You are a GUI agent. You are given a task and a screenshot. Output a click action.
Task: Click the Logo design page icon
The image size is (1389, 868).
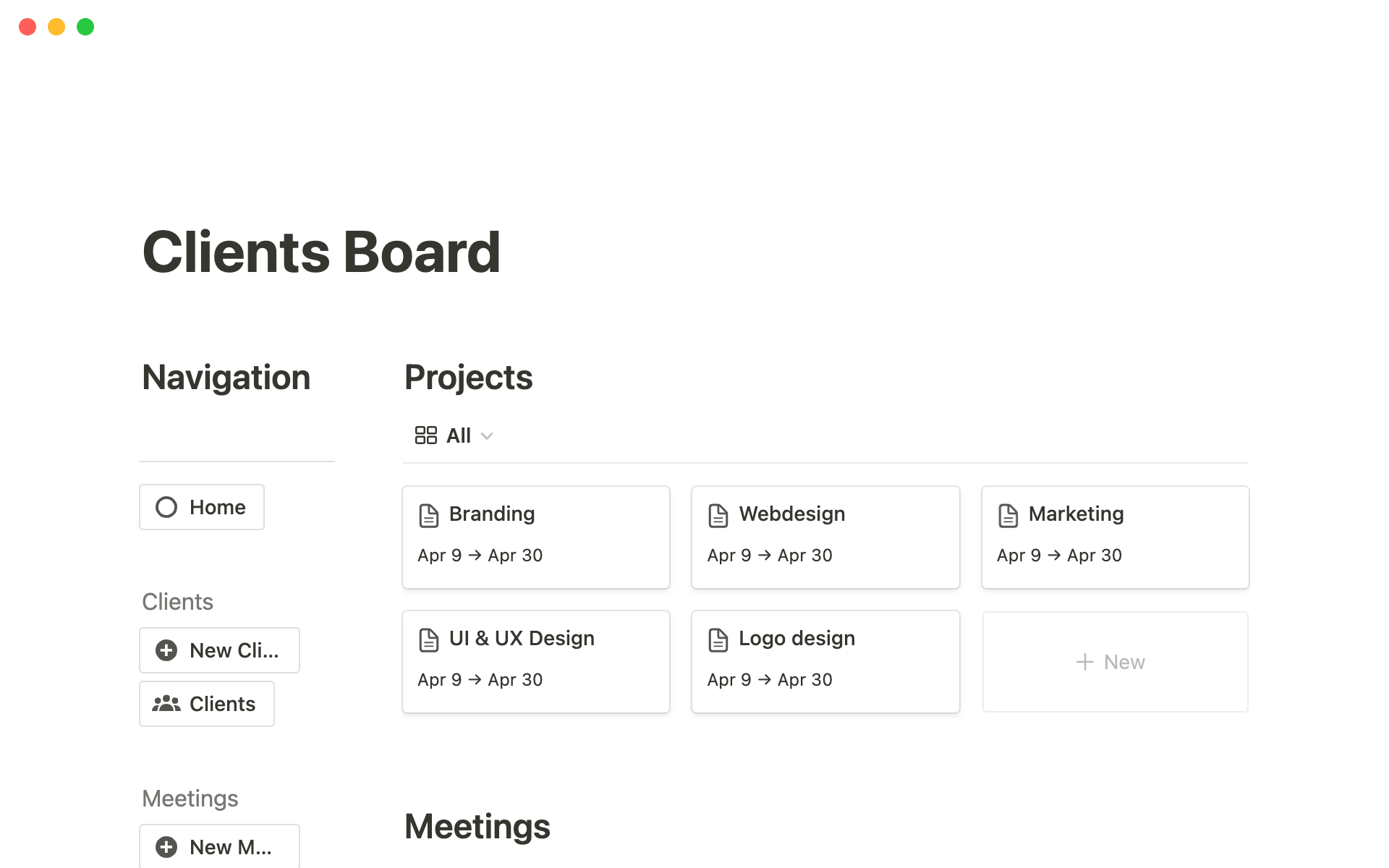coord(718,640)
